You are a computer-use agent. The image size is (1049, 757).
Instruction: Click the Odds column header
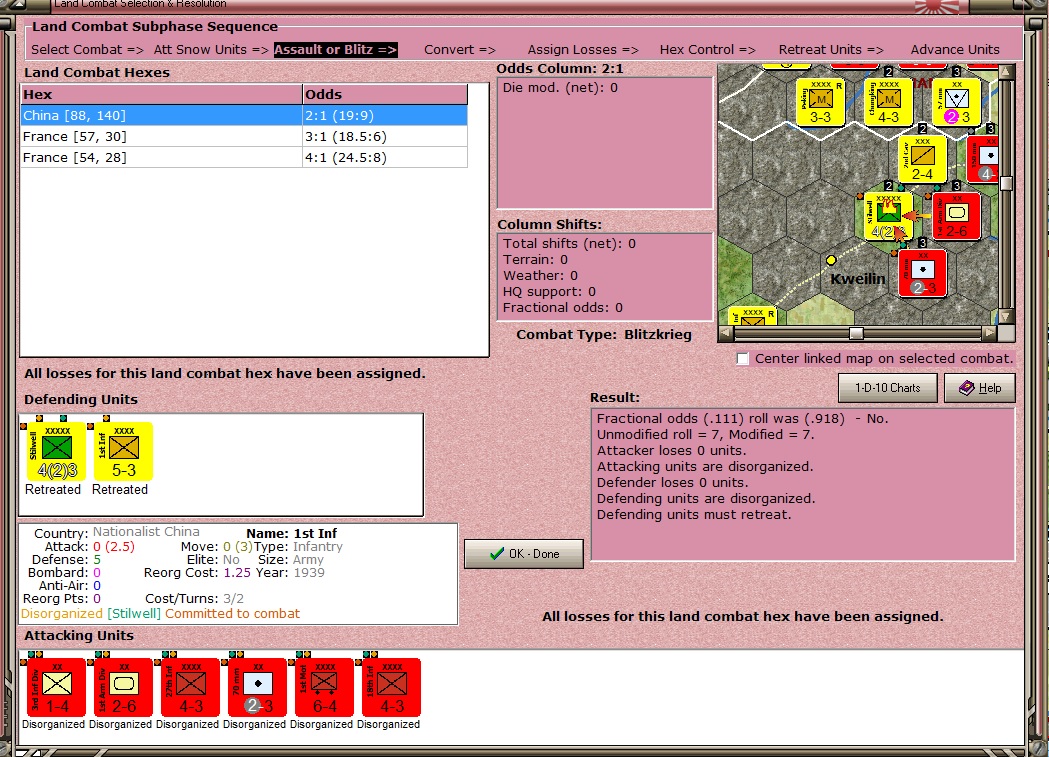point(385,94)
